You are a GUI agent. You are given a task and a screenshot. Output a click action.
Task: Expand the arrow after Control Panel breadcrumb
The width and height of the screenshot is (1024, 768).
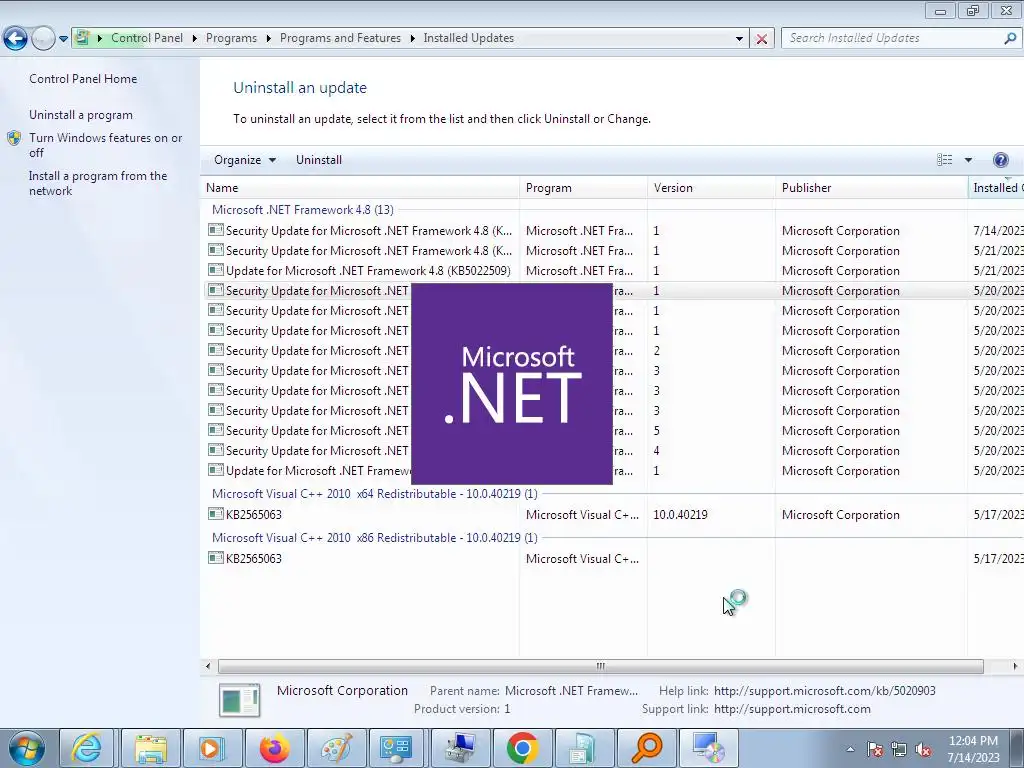(195, 39)
